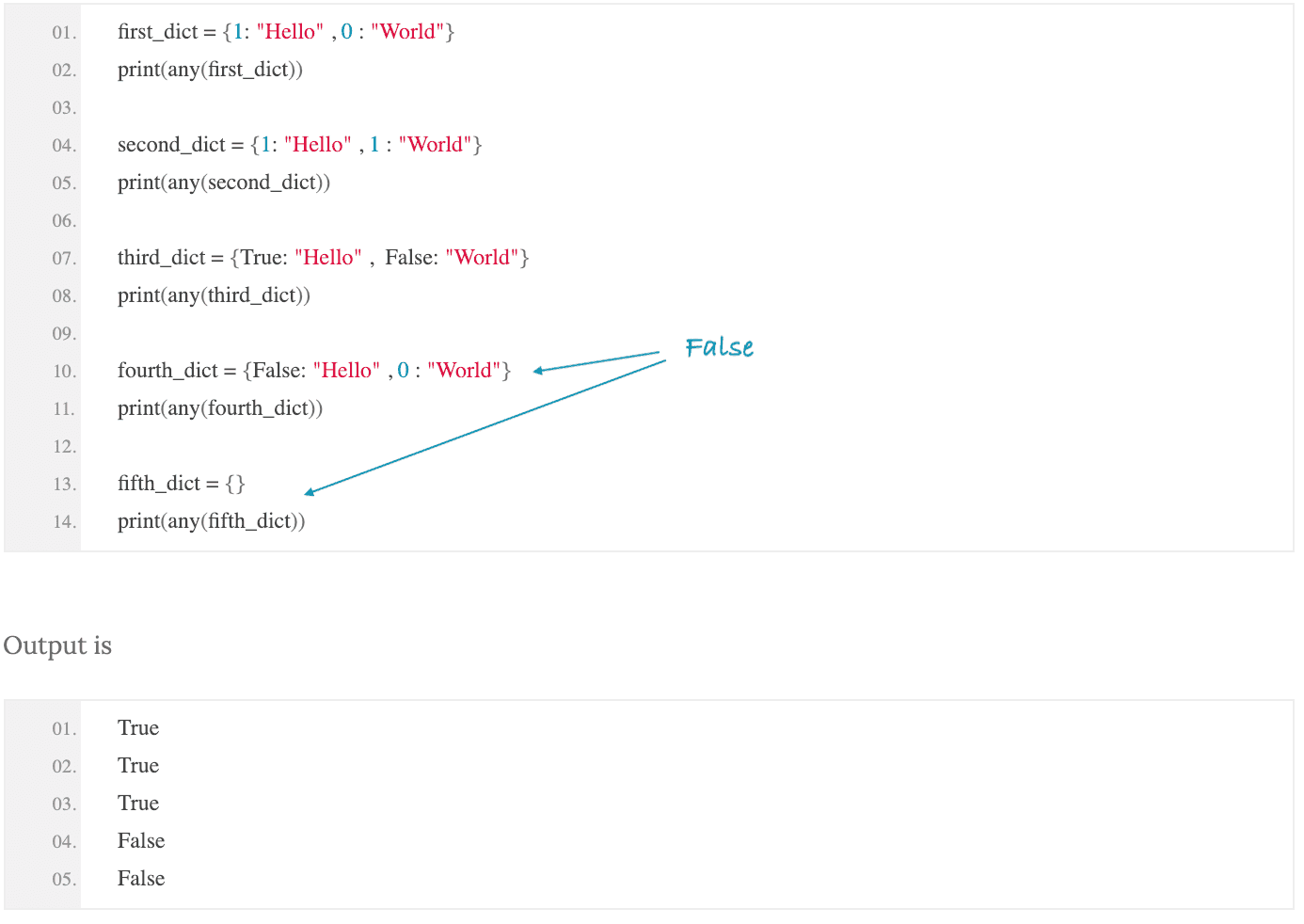Select the third_dict definition line
This screenshot has width=1304, height=924.
[x=324, y=258]
